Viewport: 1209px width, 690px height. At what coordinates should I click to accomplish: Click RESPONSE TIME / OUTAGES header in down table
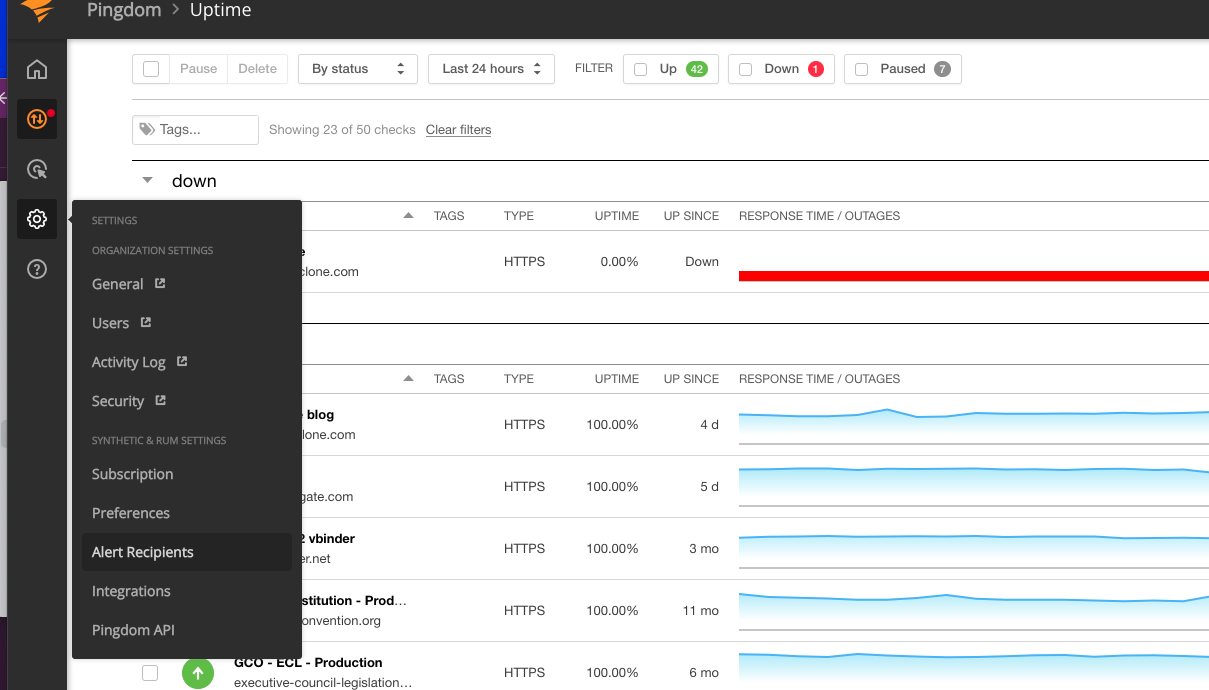pos(819,216)
